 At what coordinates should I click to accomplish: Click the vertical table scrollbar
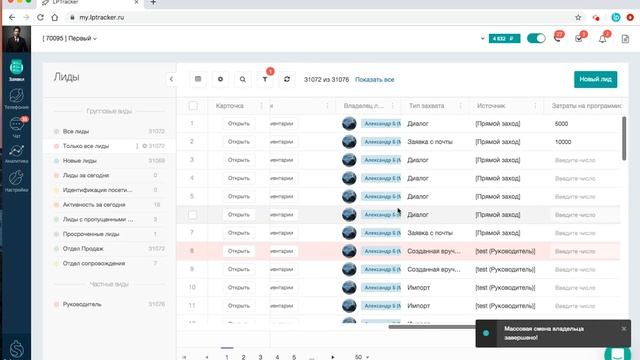(624, 138)
